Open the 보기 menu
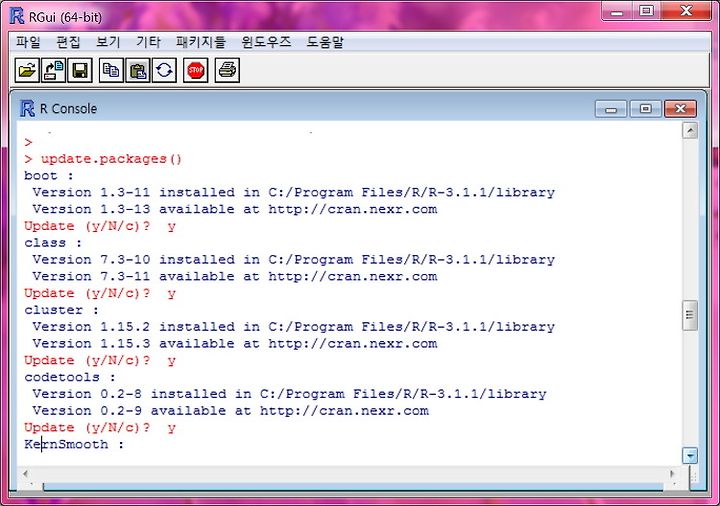 [108, 42]
